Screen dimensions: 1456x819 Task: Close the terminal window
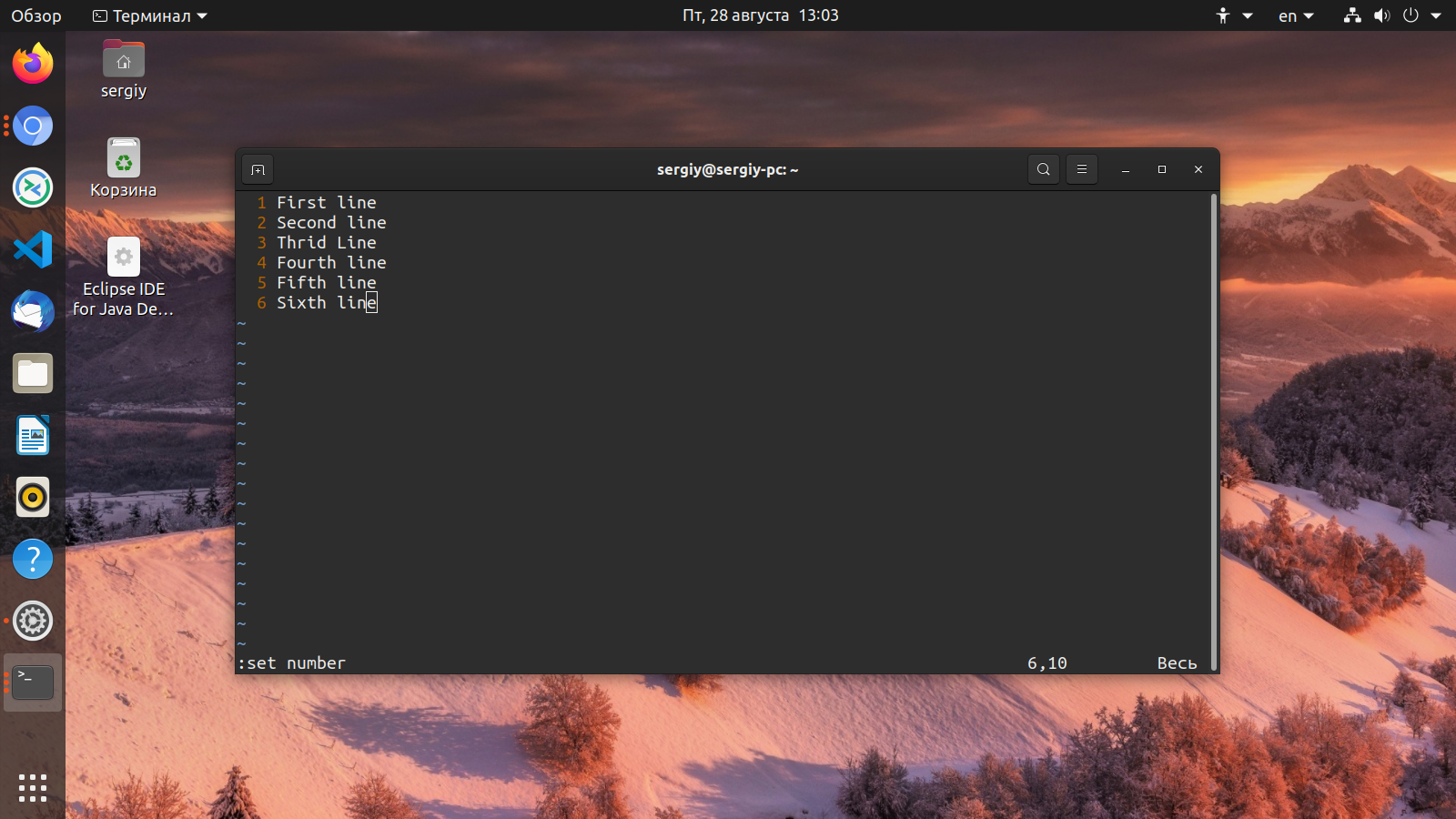[1198, 169]
